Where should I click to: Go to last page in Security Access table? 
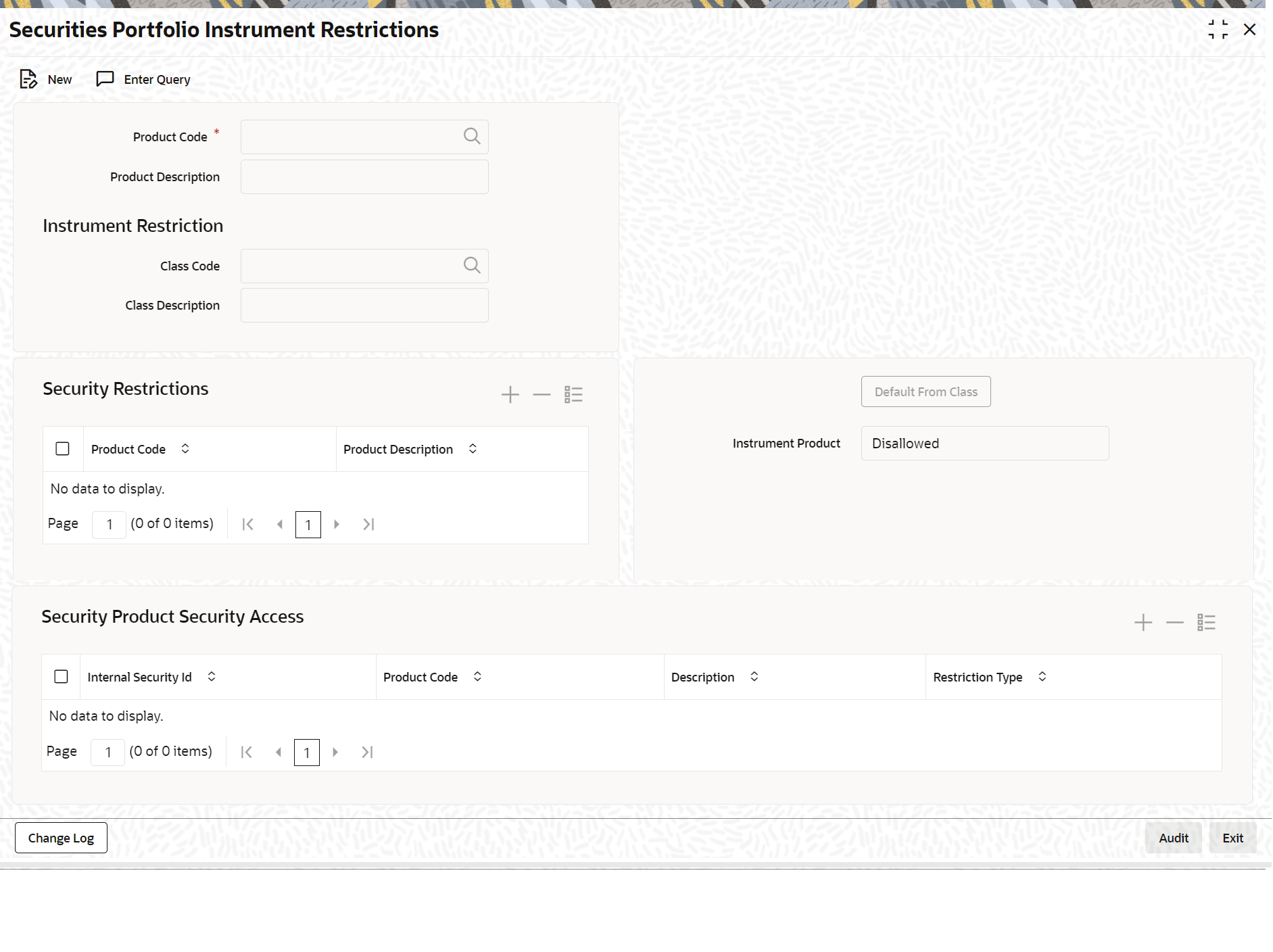tap(367, 752)
